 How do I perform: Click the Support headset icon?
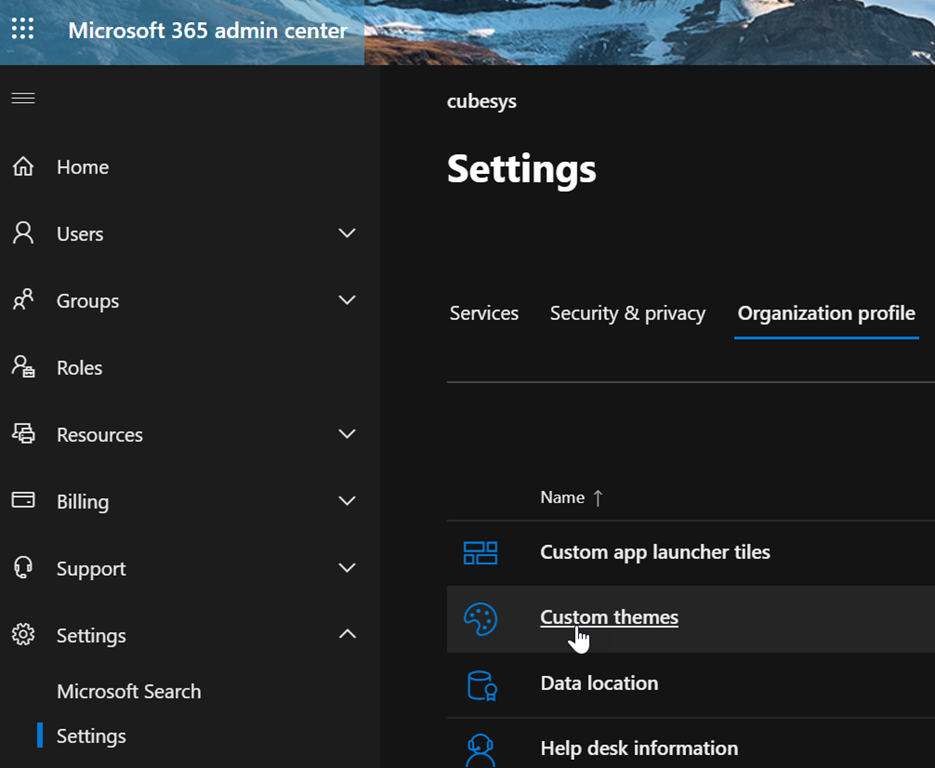pyautogui.click(x=23, y=567)
